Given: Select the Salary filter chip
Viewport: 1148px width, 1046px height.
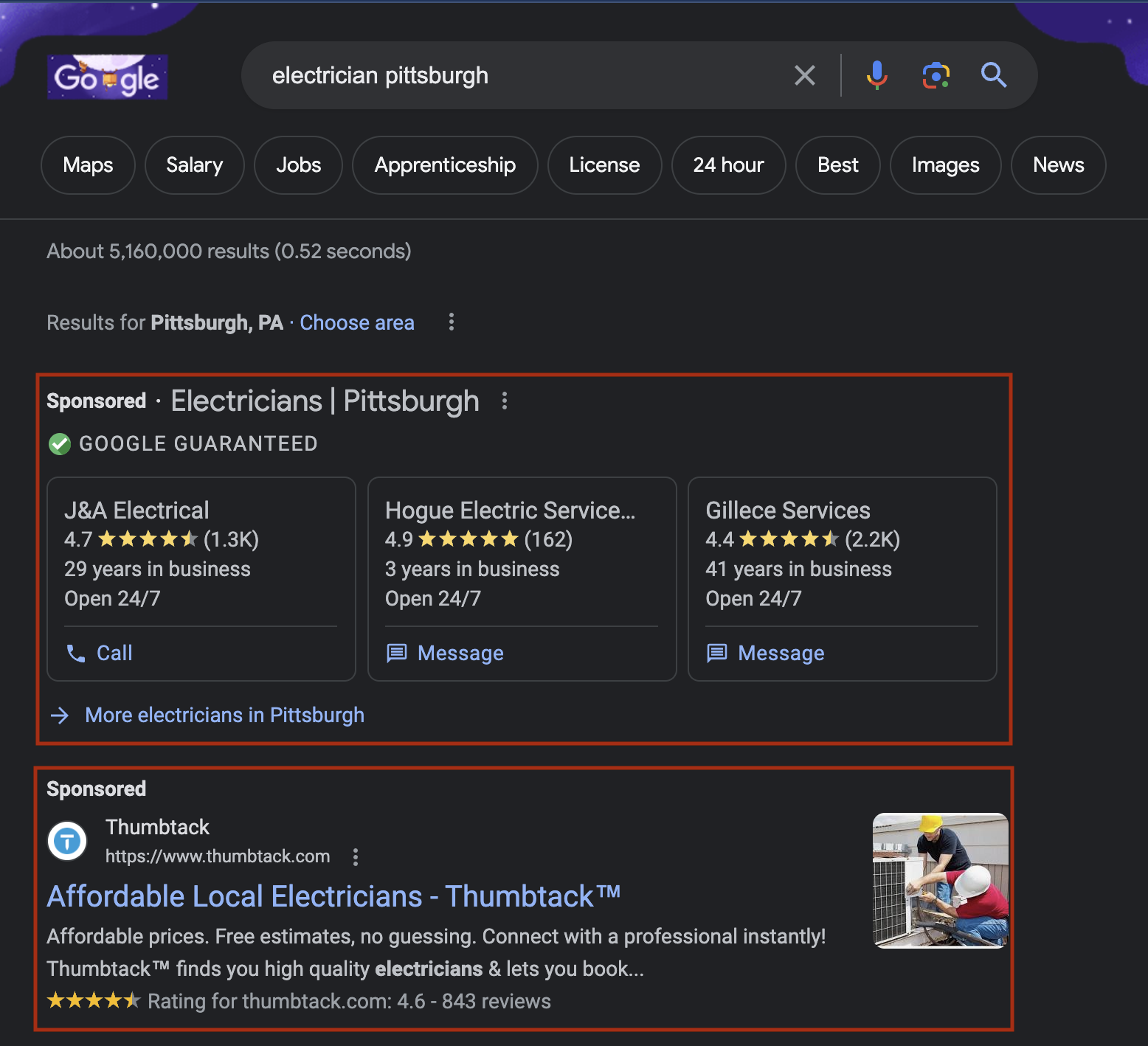Looking at the screenshot, I should tap(195, 165).
